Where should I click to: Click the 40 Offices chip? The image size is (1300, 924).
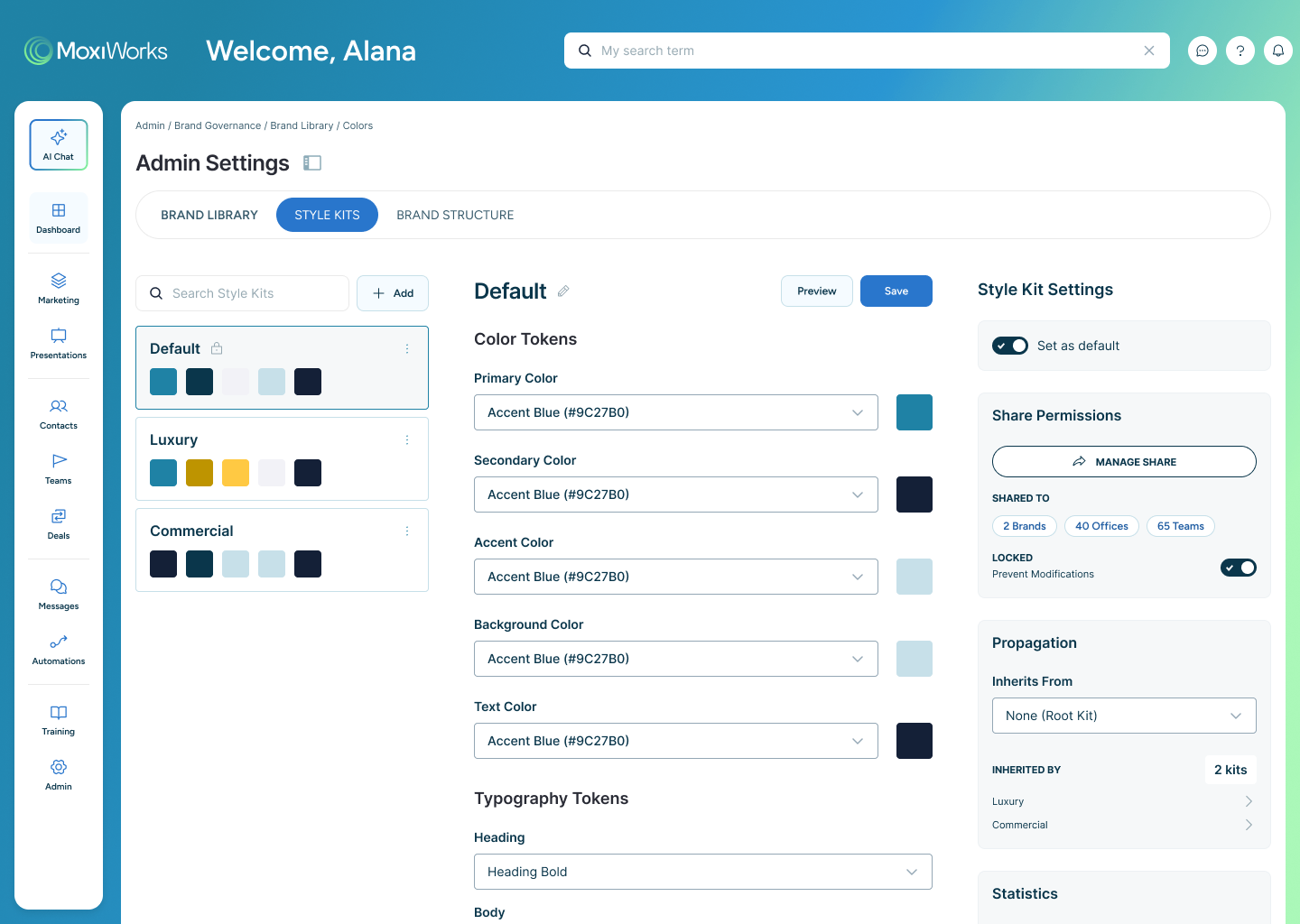[x=1101, y=526]
